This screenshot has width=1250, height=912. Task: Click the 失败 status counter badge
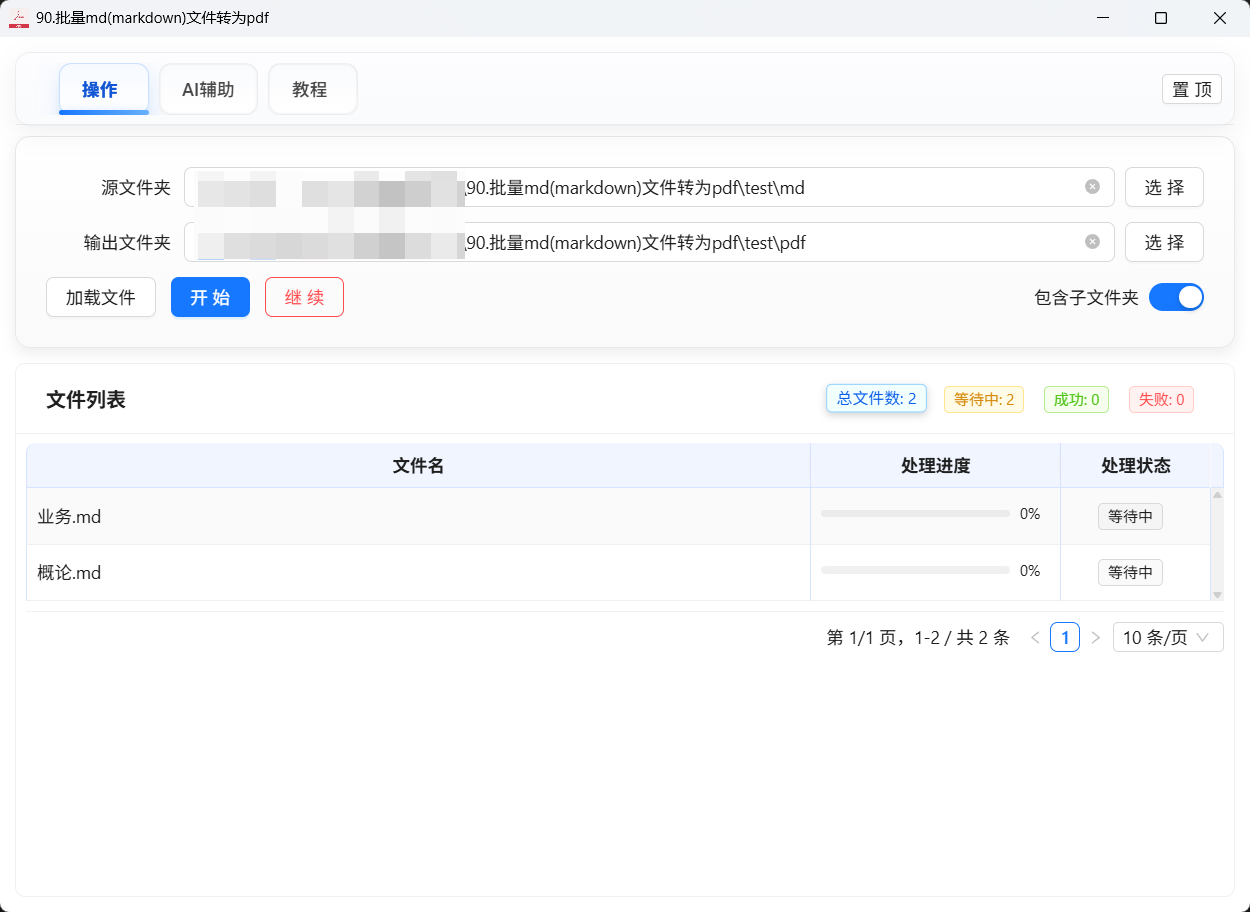1161,398
